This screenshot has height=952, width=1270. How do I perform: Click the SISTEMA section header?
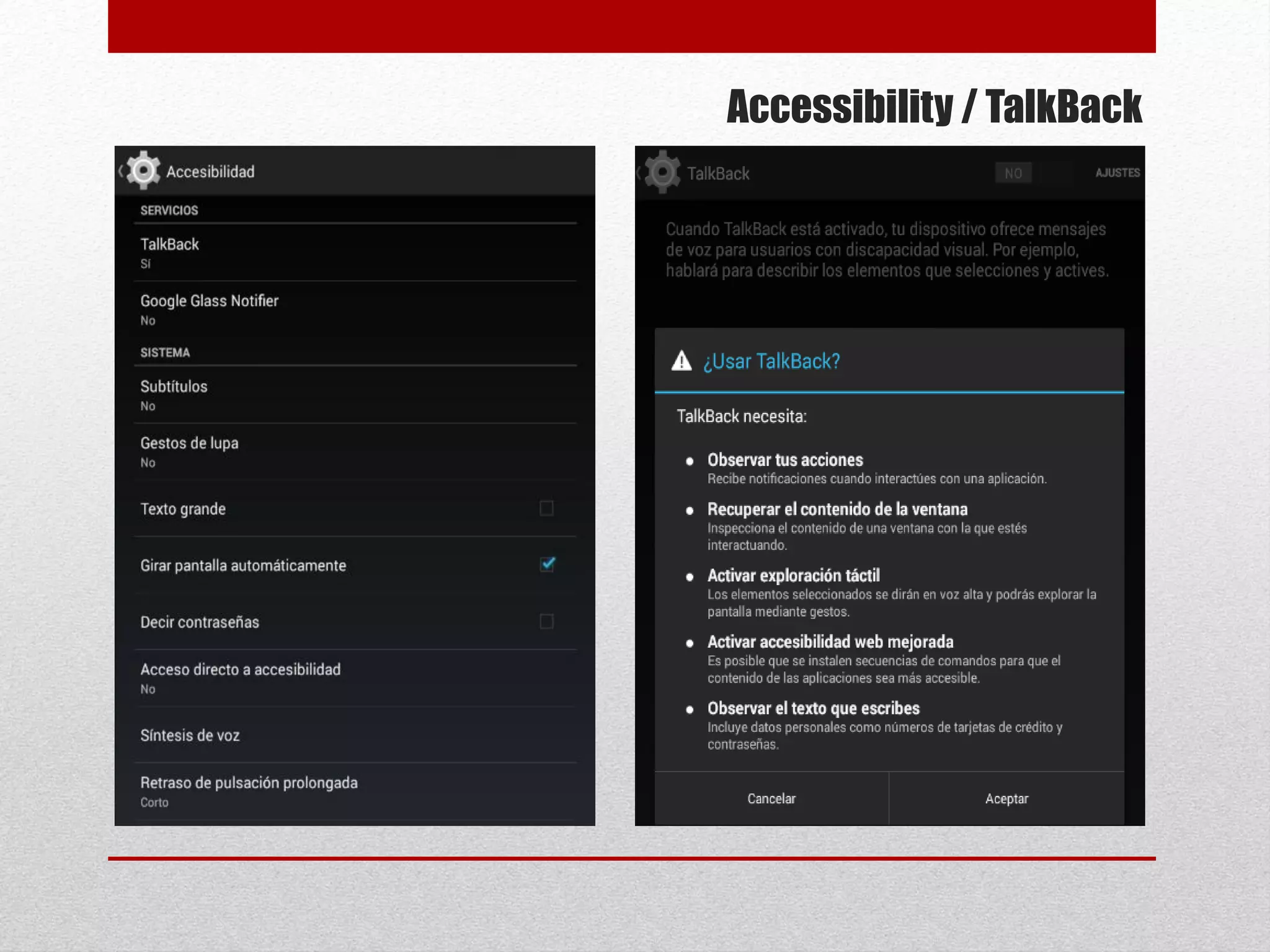click(x=165, y=353)
